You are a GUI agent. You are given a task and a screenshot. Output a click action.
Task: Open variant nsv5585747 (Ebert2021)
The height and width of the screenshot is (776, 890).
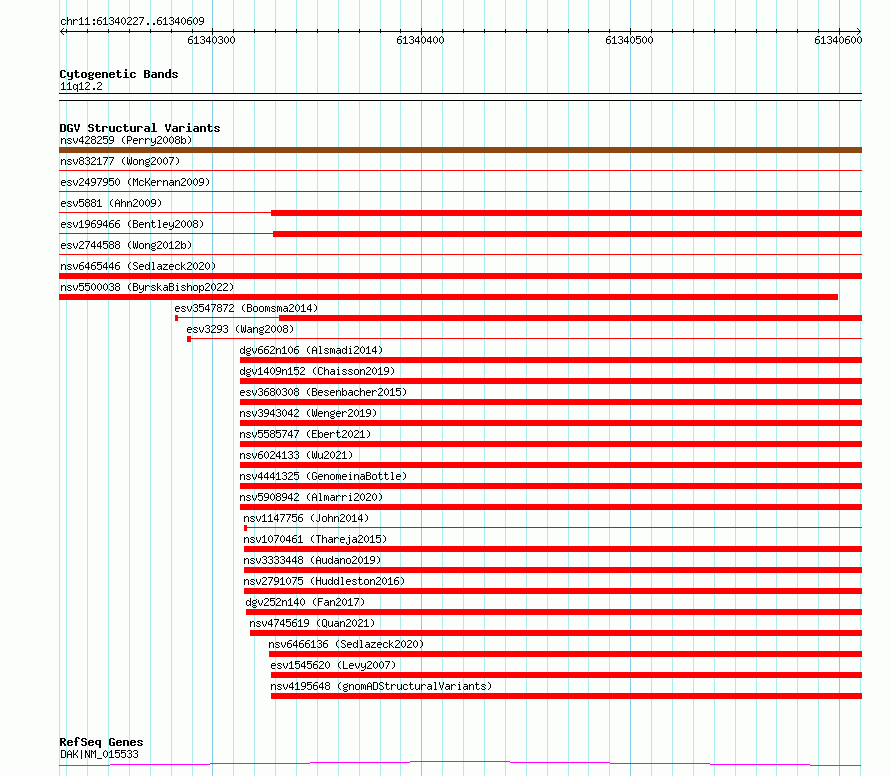[305, 434]
